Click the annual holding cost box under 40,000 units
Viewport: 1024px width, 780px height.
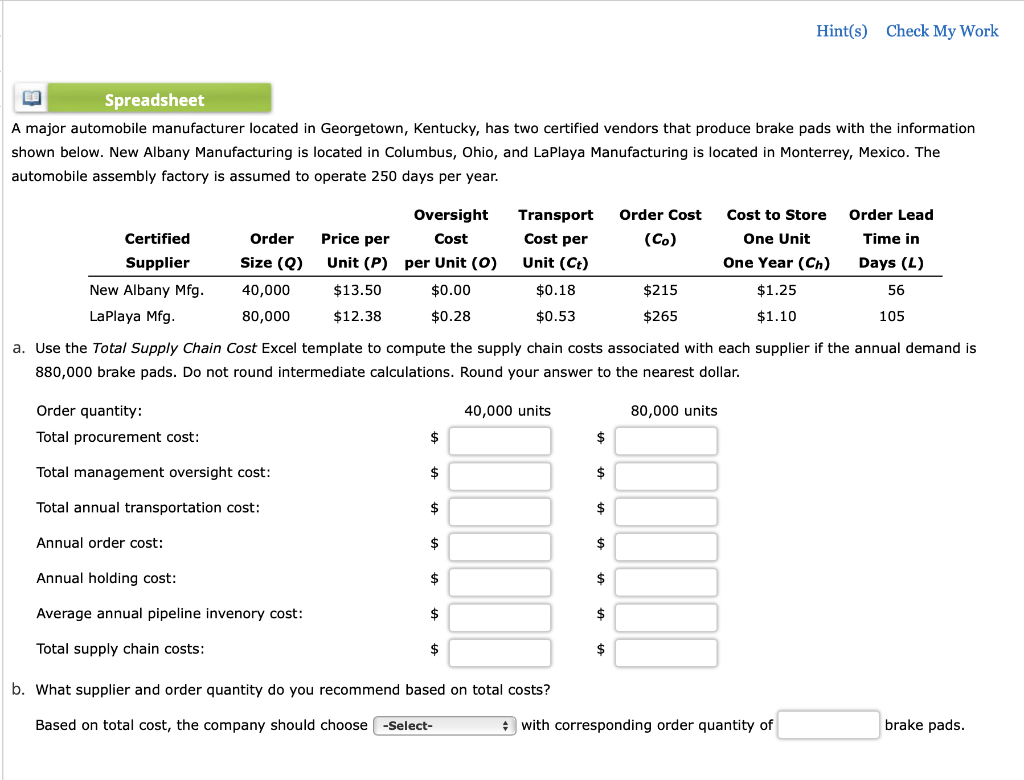coord(500,582)
